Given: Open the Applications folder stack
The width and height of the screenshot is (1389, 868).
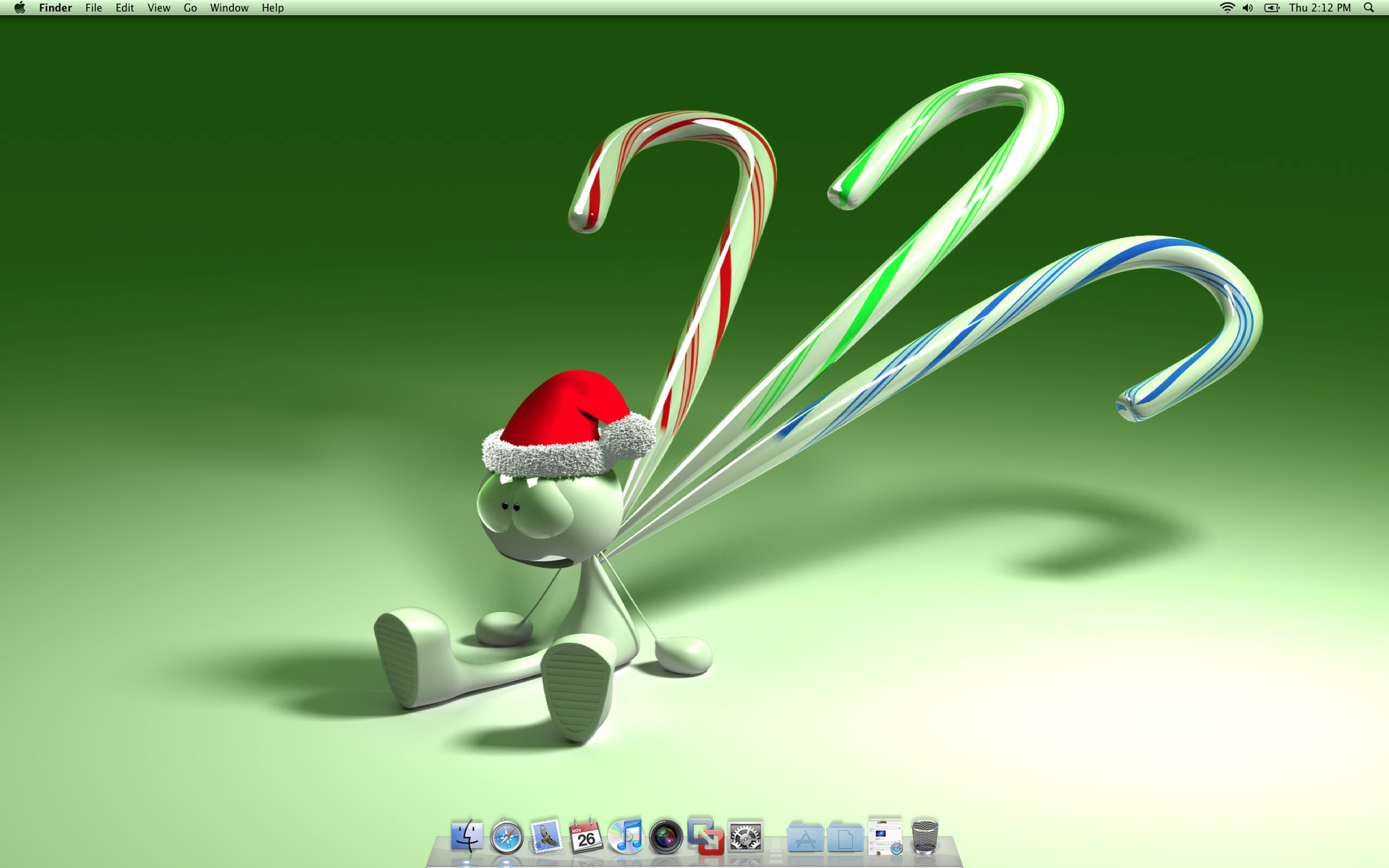Looking at the screenshot, I should [x=805, y=838].
